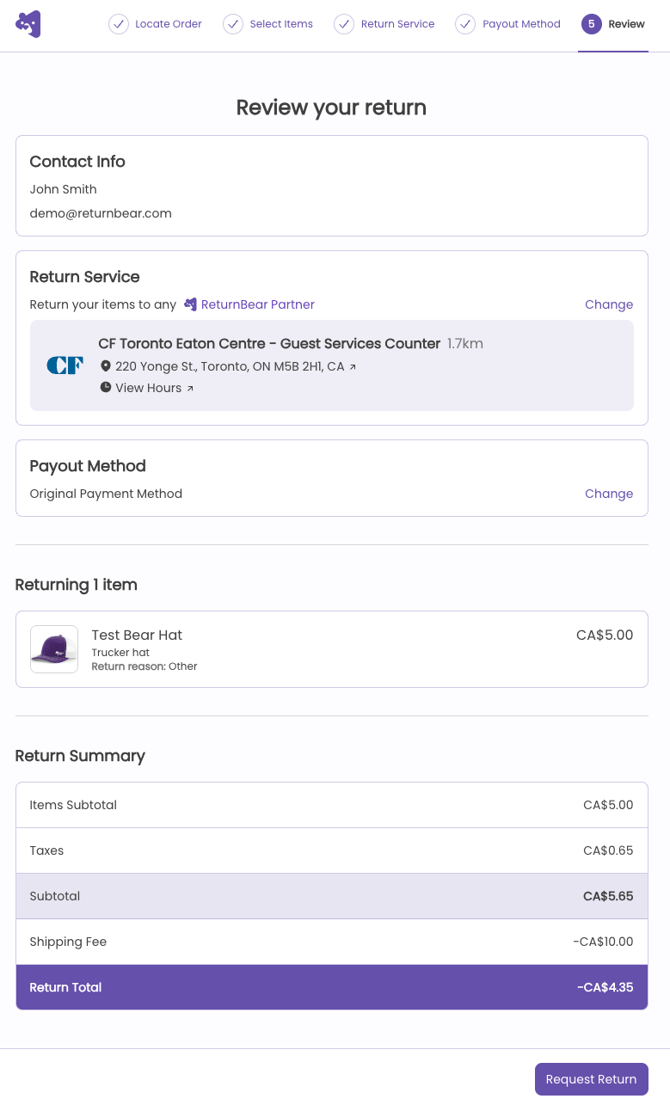
Task: Click the clock icon beside View Hours
Action: click(105, 388)
